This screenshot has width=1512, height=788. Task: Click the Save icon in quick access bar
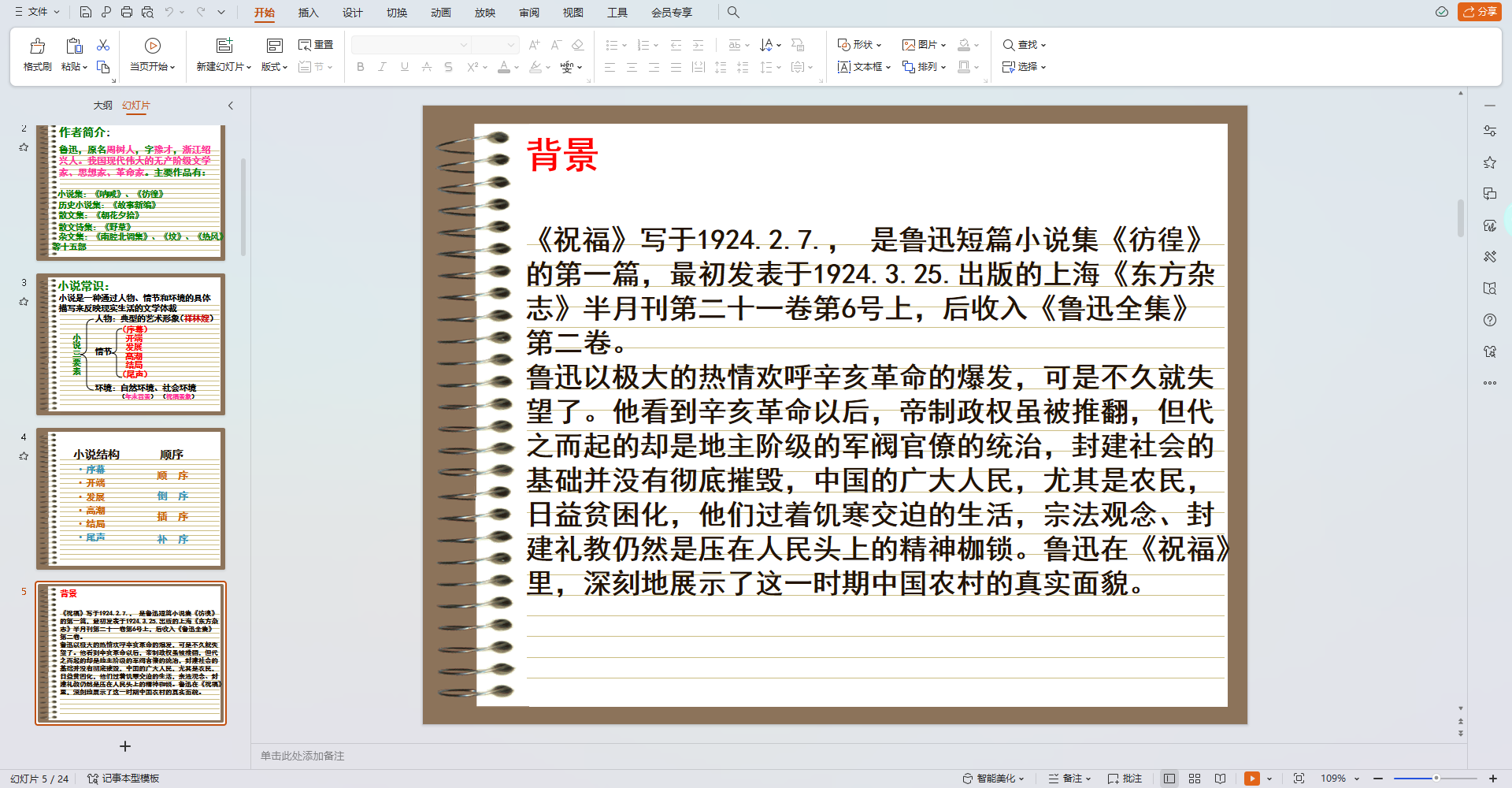[86, 12]
